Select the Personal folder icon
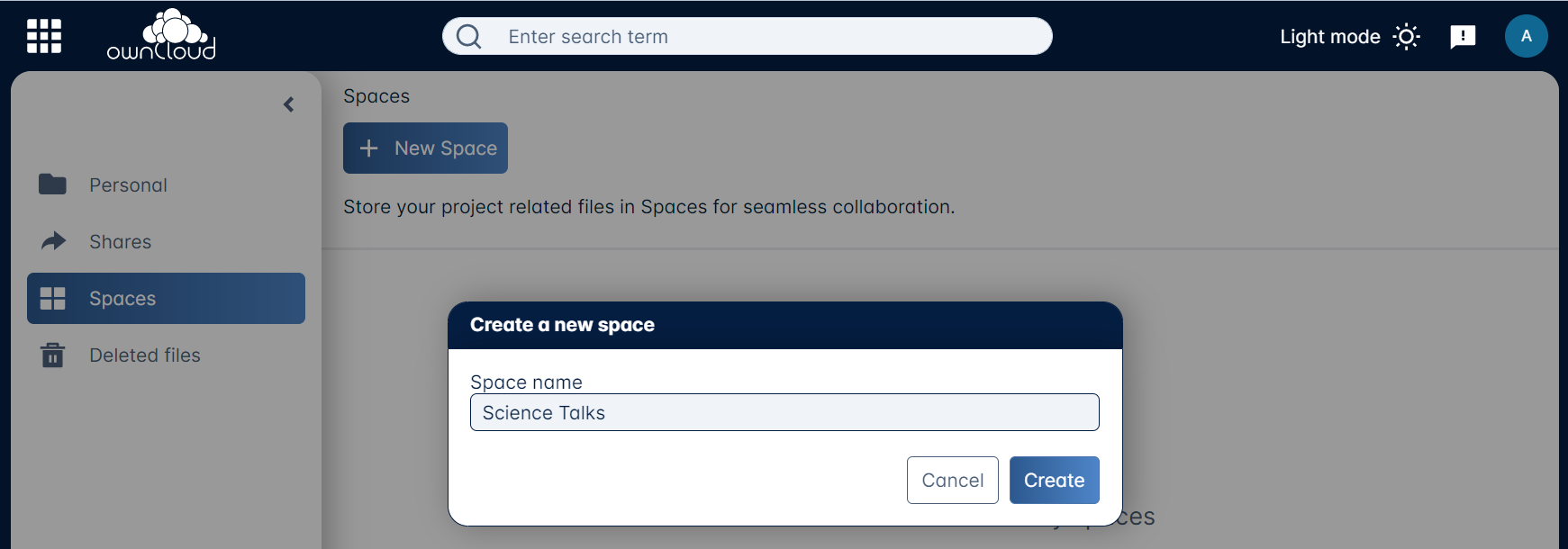 [x=53, y=184]
